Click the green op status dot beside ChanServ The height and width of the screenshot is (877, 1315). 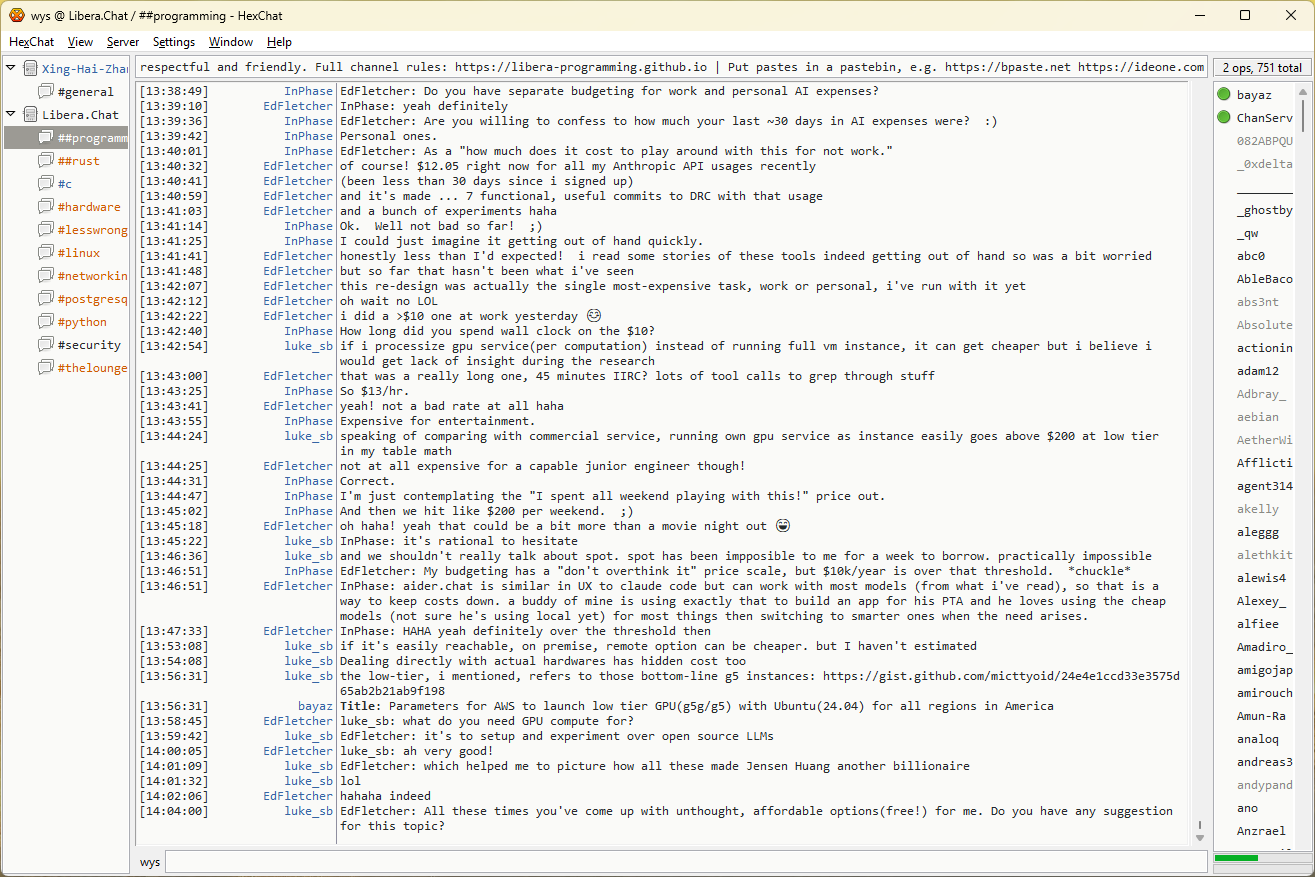(x=1223, y=118)
